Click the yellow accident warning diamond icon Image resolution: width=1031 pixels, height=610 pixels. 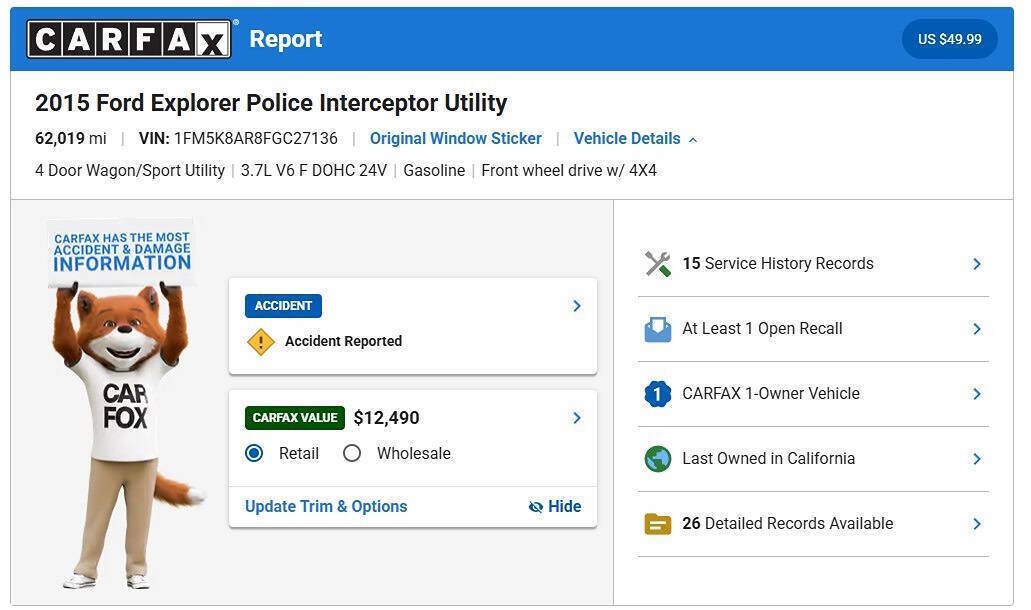coord(261,342)
